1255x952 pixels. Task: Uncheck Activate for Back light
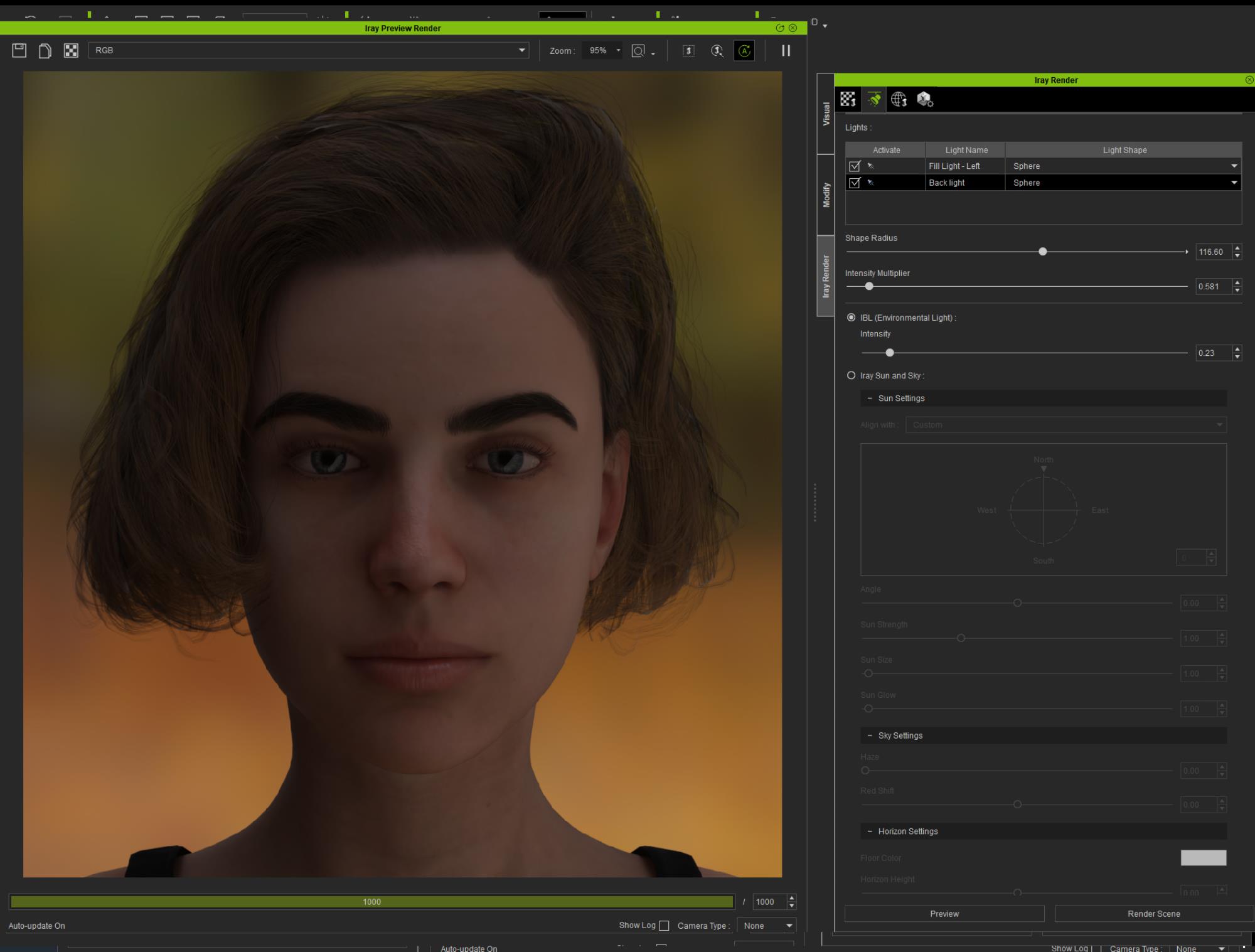pyautogui.click(x=854, y=183)
